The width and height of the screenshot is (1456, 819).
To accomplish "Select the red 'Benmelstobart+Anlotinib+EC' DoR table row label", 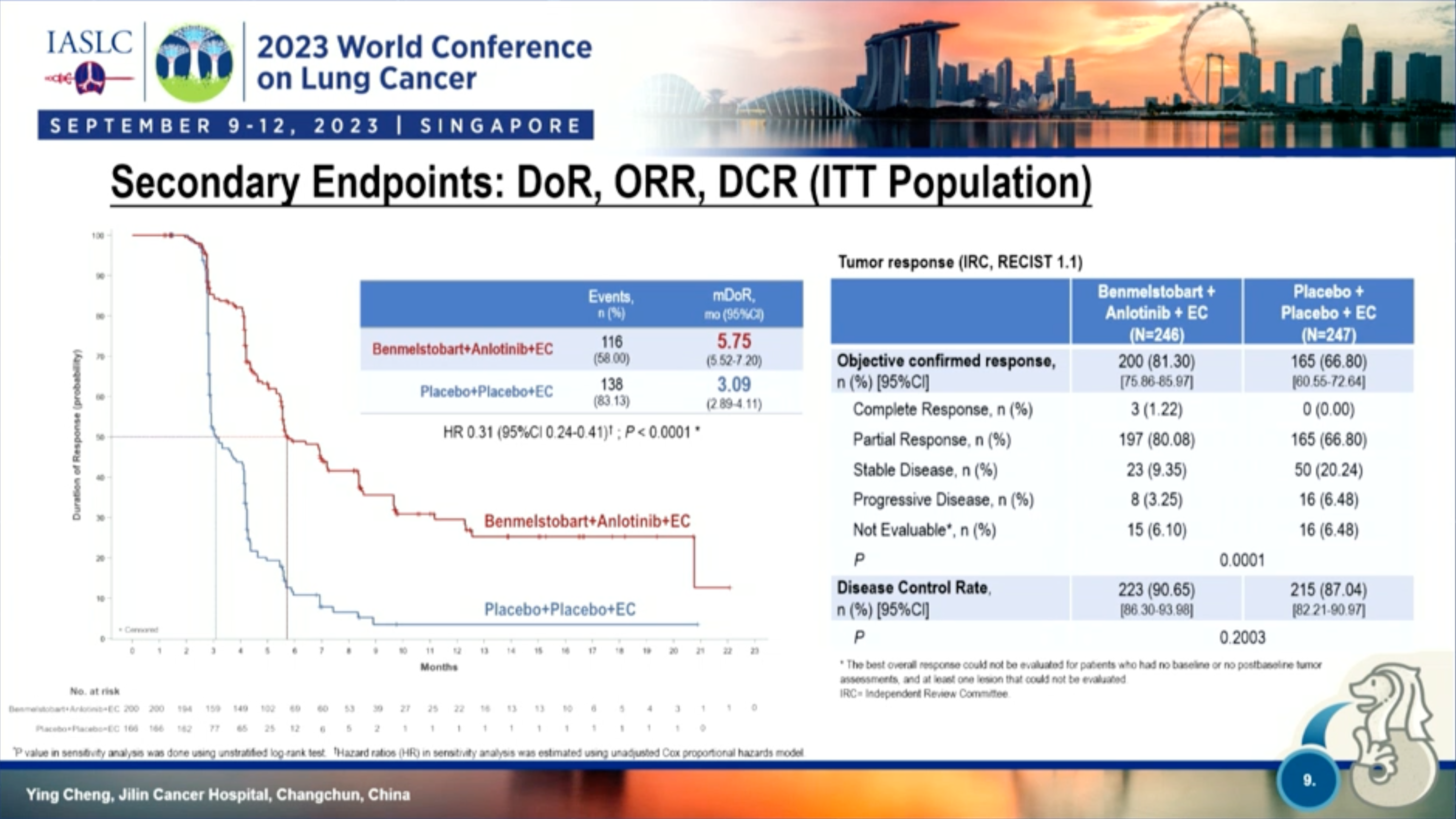I will 462,349.
